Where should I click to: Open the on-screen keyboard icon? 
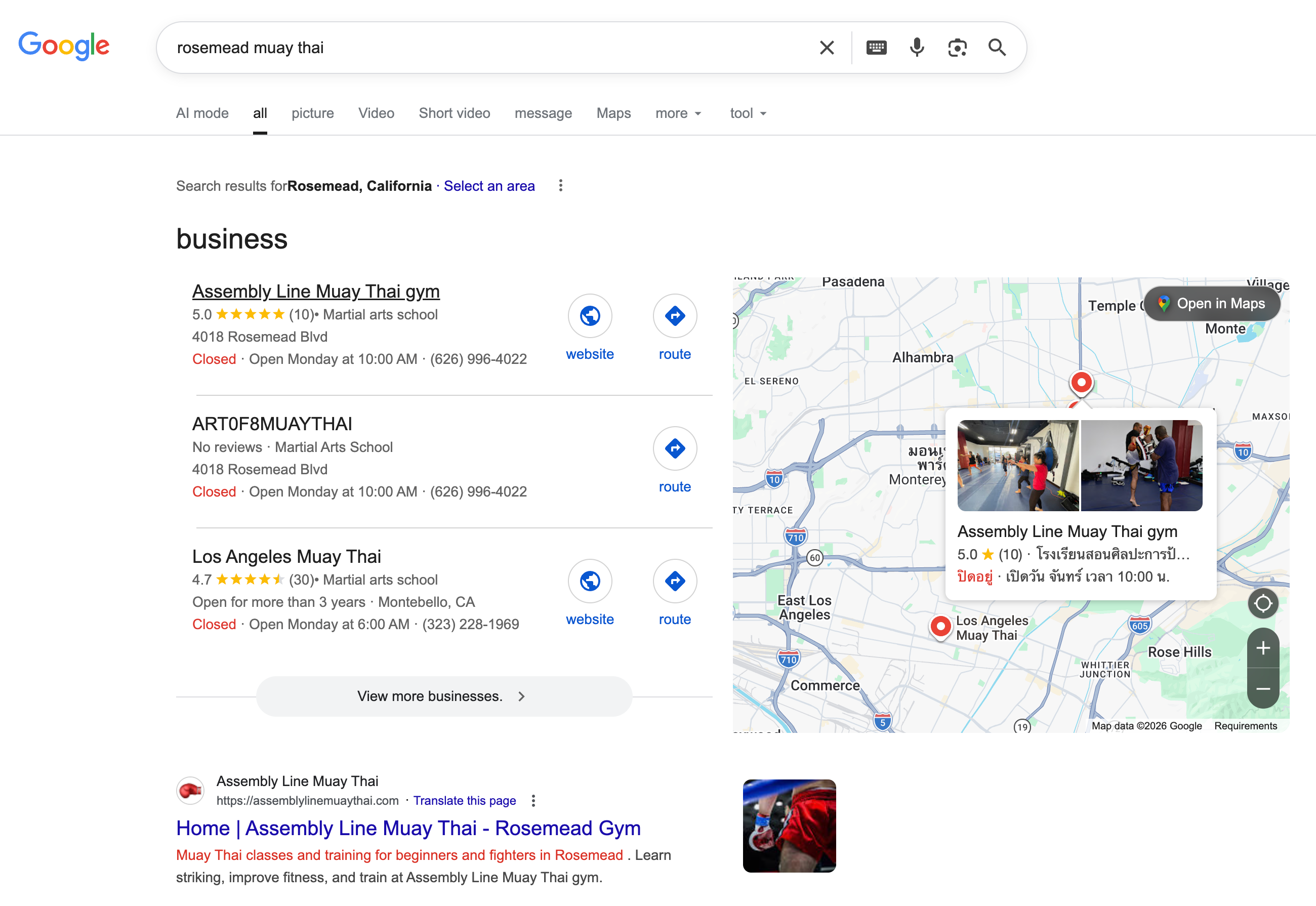pyautogui.click(x=876, y=48)
